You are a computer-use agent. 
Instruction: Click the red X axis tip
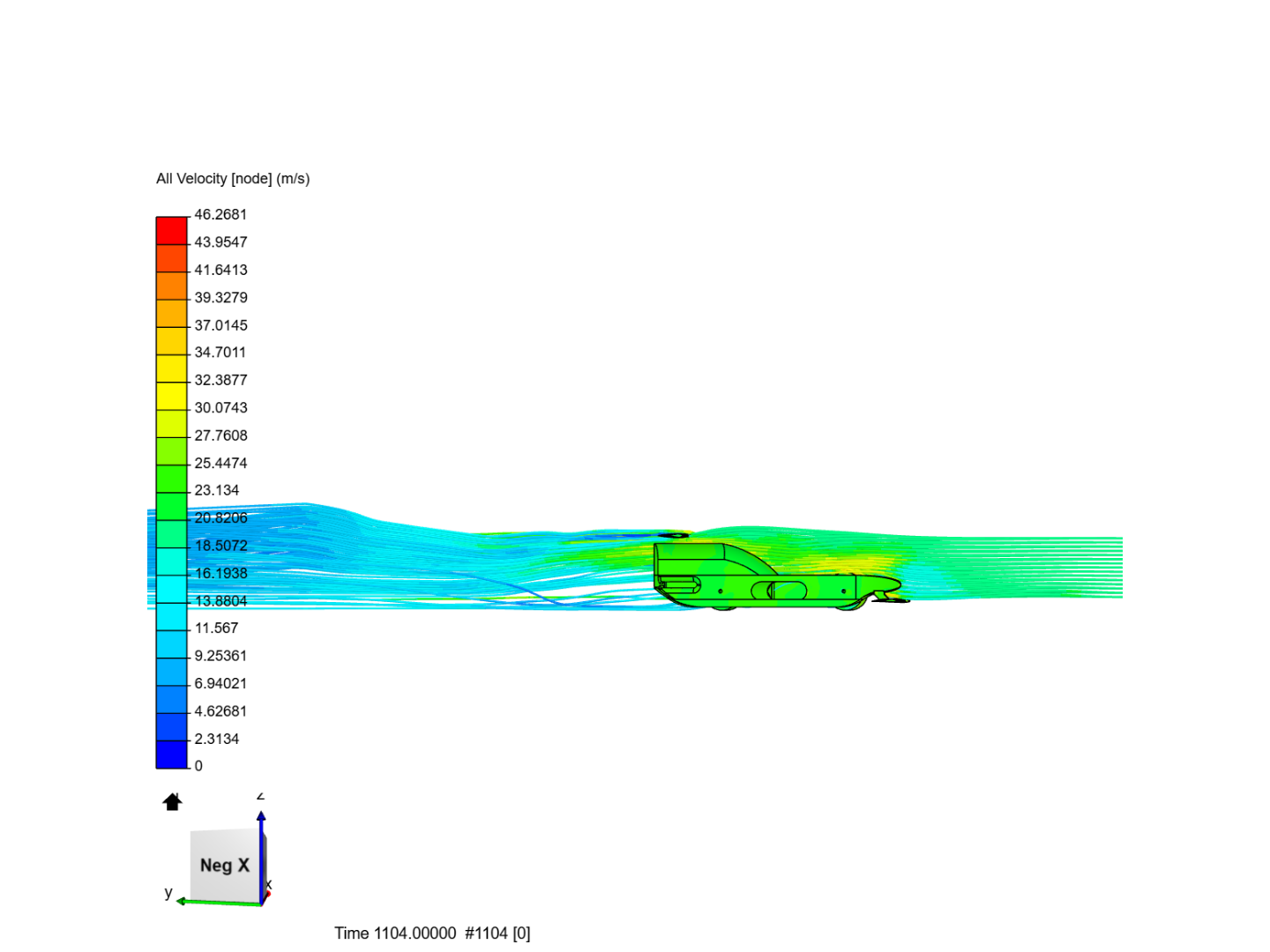coord(267,895)
